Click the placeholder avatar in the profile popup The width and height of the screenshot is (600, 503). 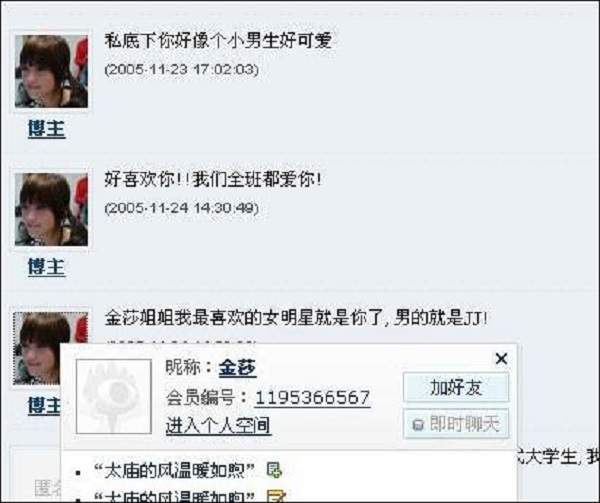114,396
